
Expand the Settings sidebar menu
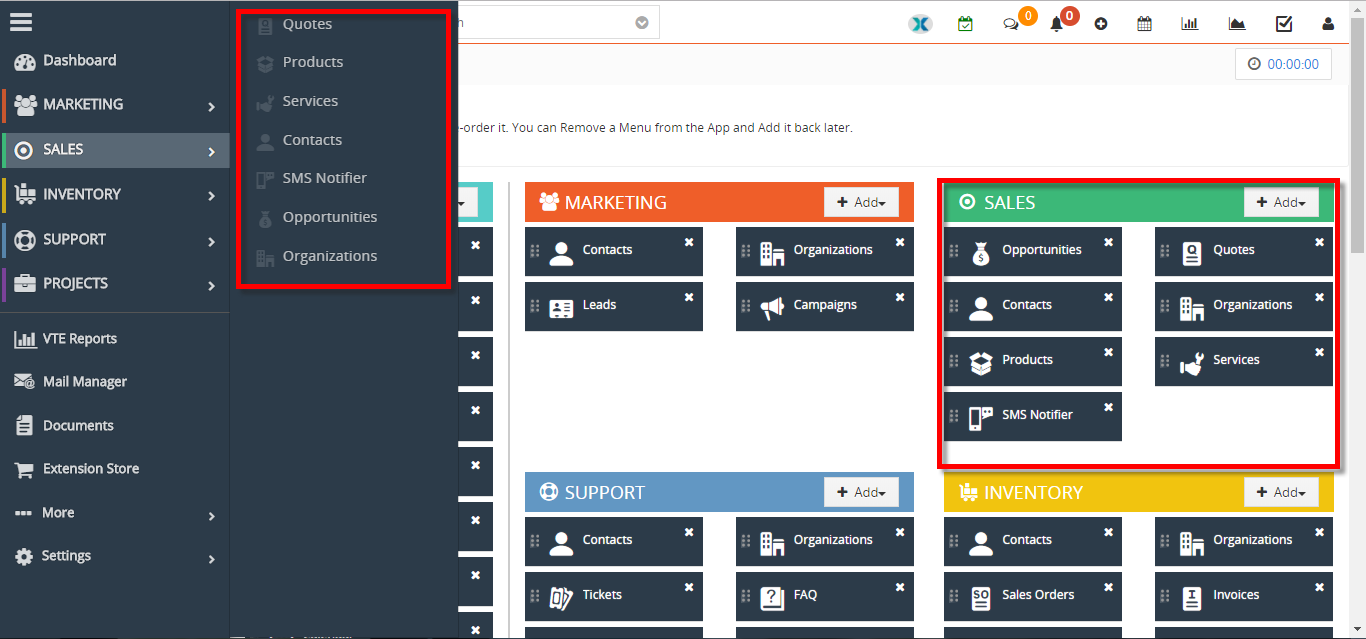coord(115,556)
